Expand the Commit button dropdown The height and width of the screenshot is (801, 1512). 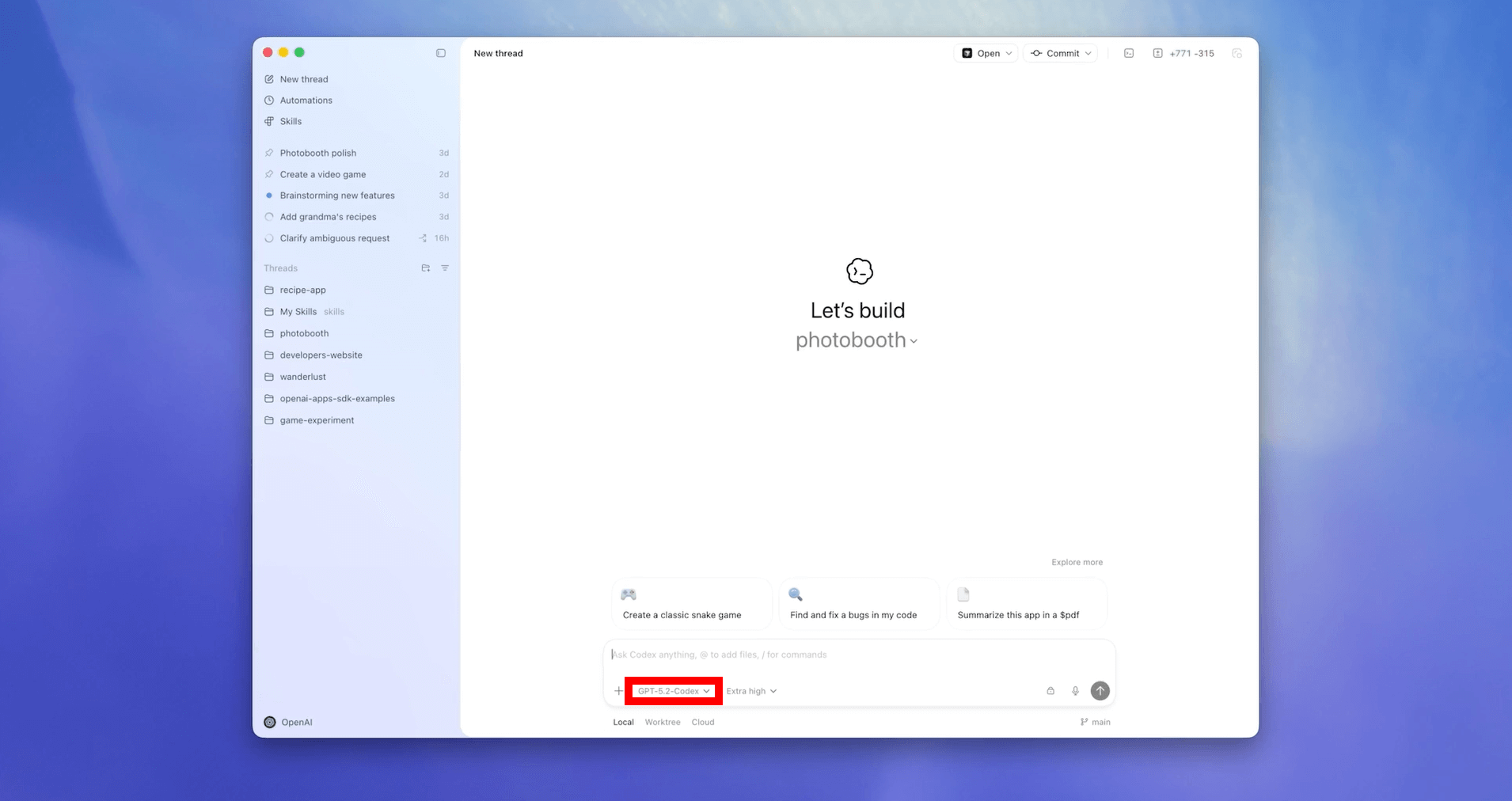point(1088,53)
